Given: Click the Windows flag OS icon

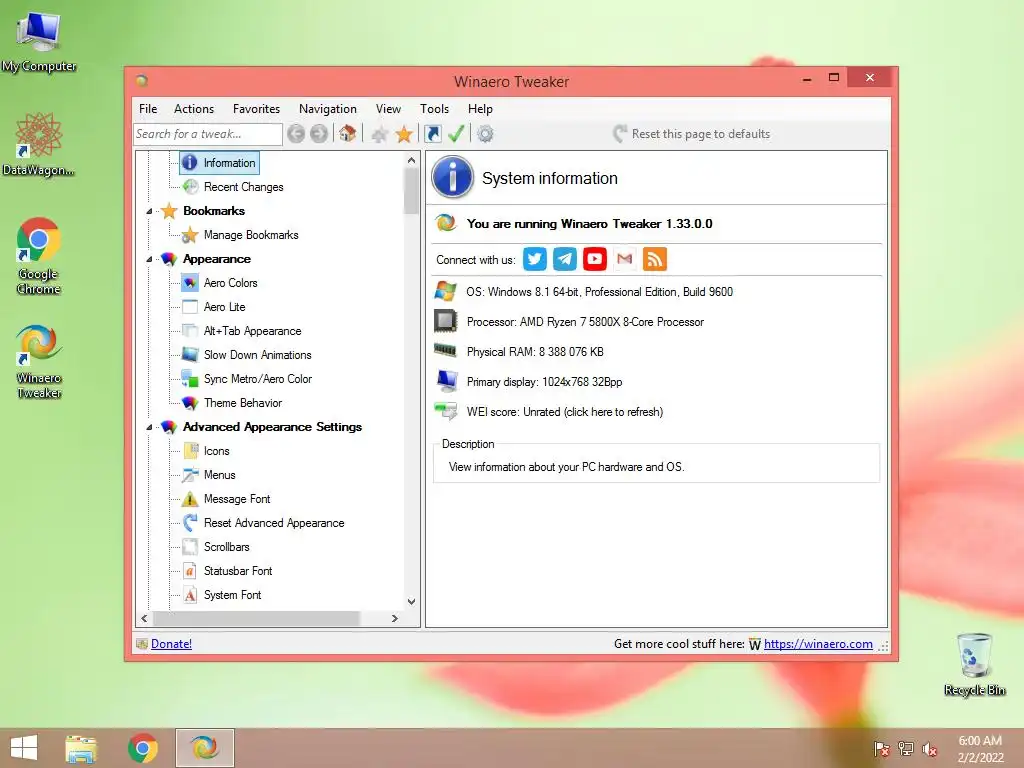Looking at the screenshot, I should (446, 291).
